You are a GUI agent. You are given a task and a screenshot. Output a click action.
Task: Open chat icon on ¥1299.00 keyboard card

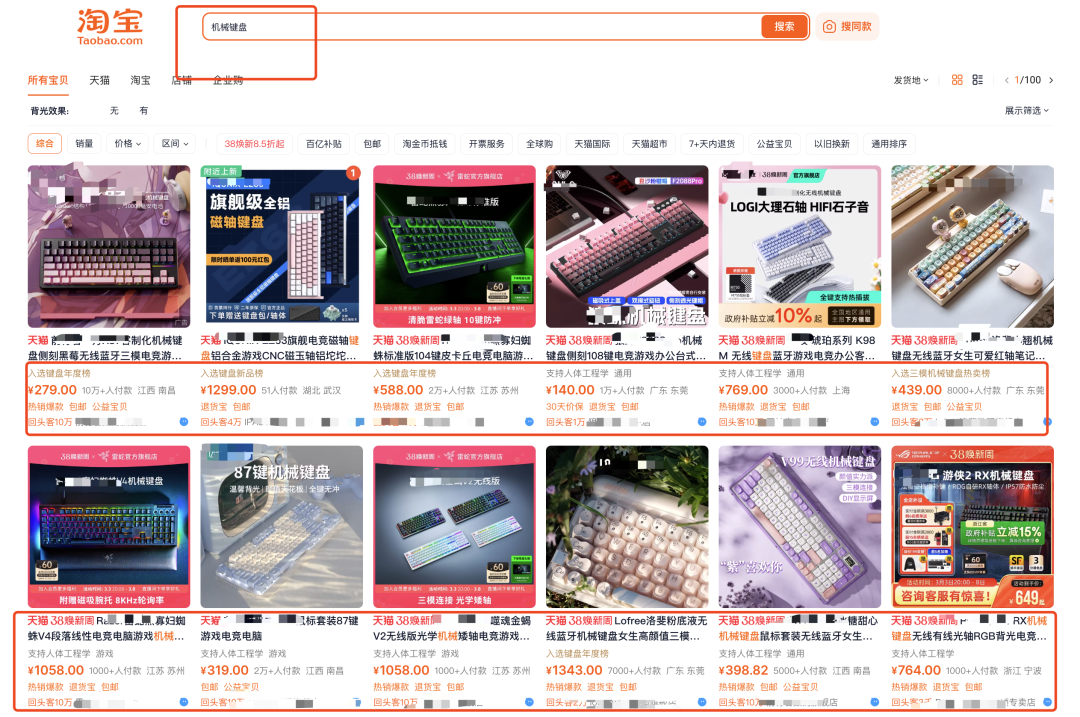[360, 422]
